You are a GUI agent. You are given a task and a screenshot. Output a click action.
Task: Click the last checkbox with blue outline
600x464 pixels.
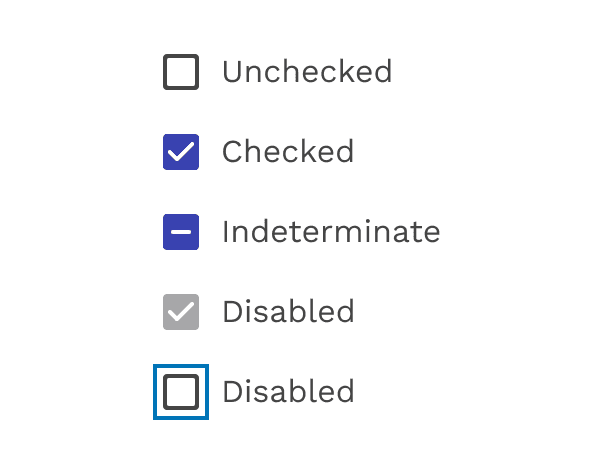(x=181, y=392)
